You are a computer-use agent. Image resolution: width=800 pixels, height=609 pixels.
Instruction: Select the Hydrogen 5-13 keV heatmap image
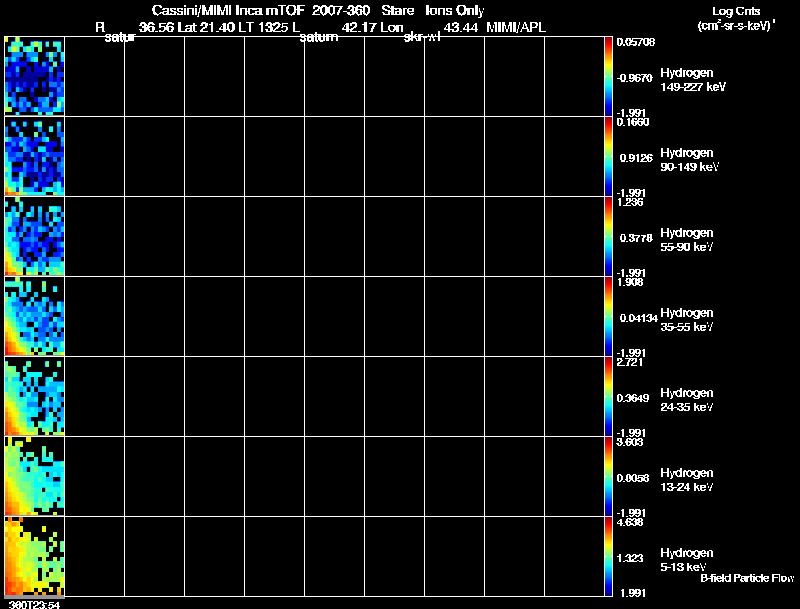35,556
